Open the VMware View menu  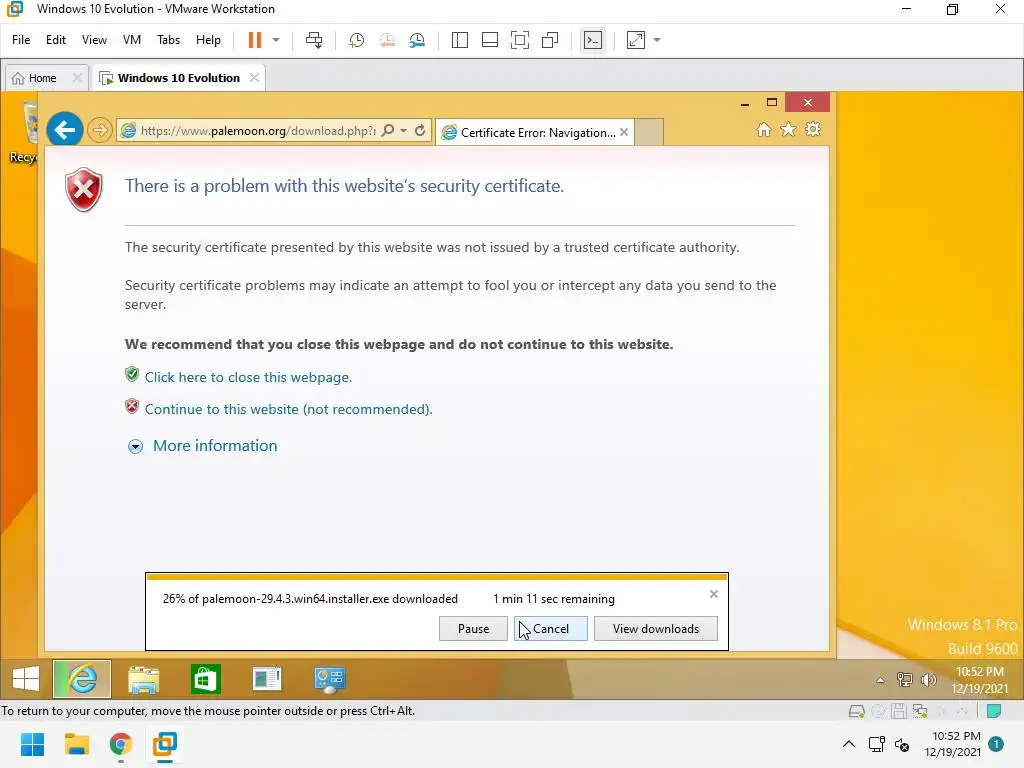94,40
